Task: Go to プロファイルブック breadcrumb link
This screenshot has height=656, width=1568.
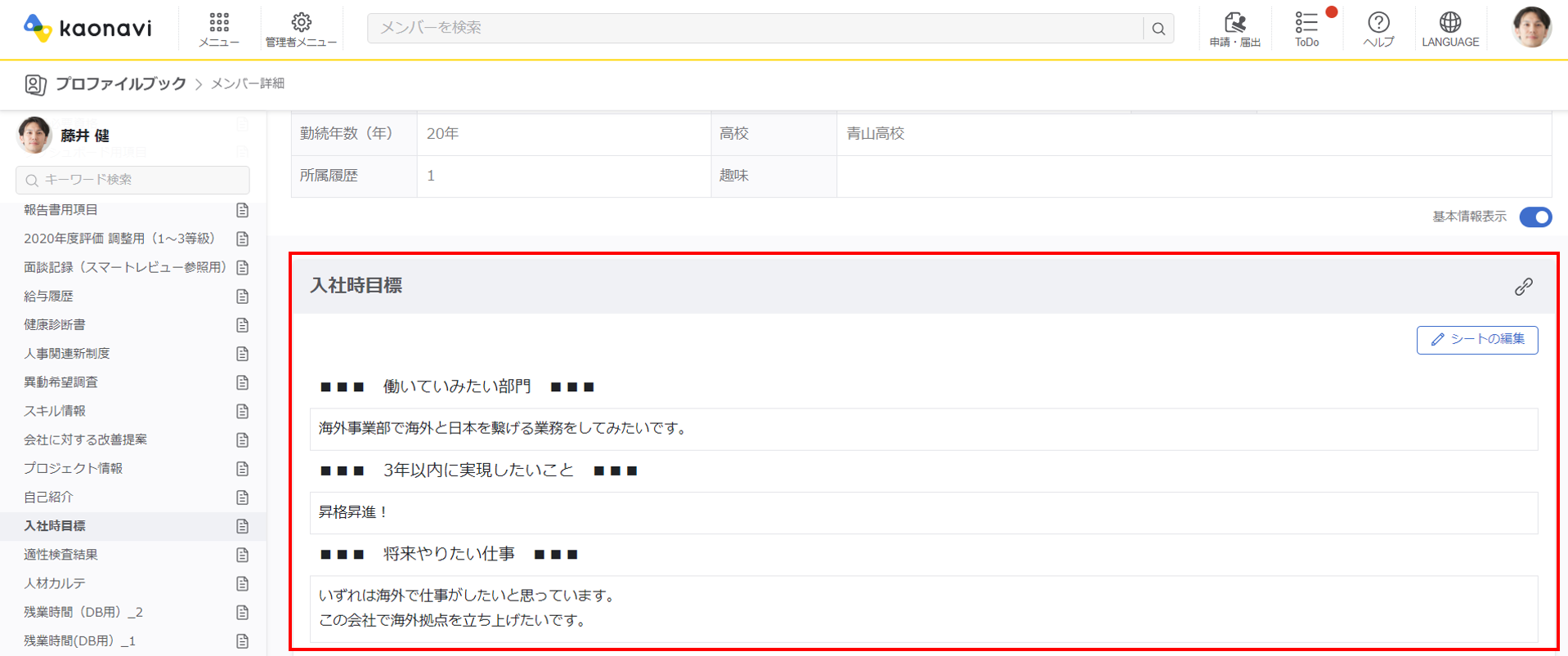Action: 120,83
